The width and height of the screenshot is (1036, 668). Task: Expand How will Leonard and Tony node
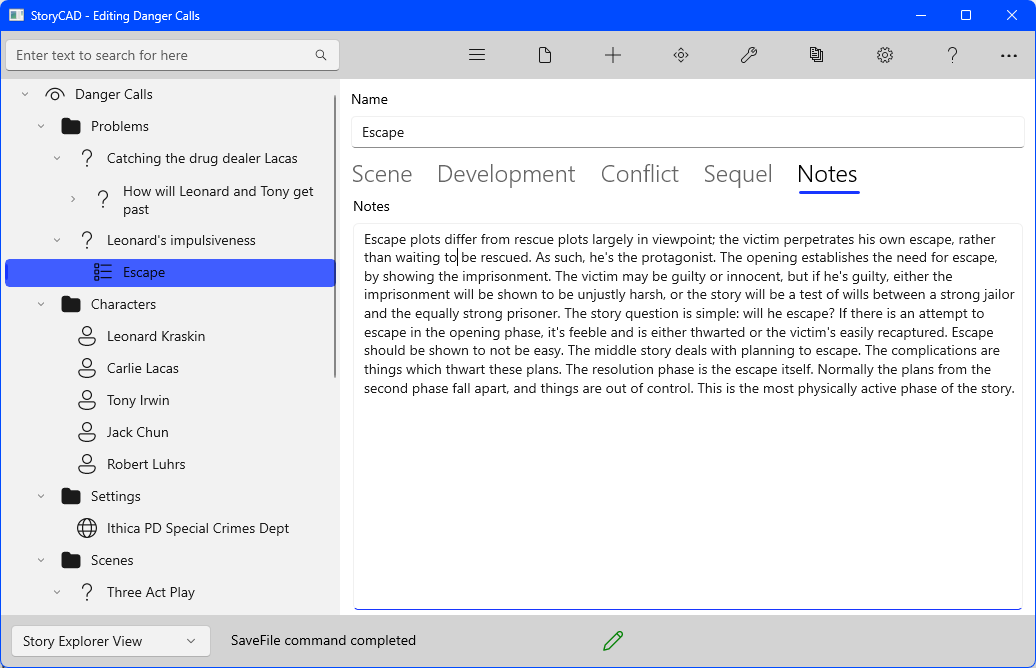coord(73,199)
